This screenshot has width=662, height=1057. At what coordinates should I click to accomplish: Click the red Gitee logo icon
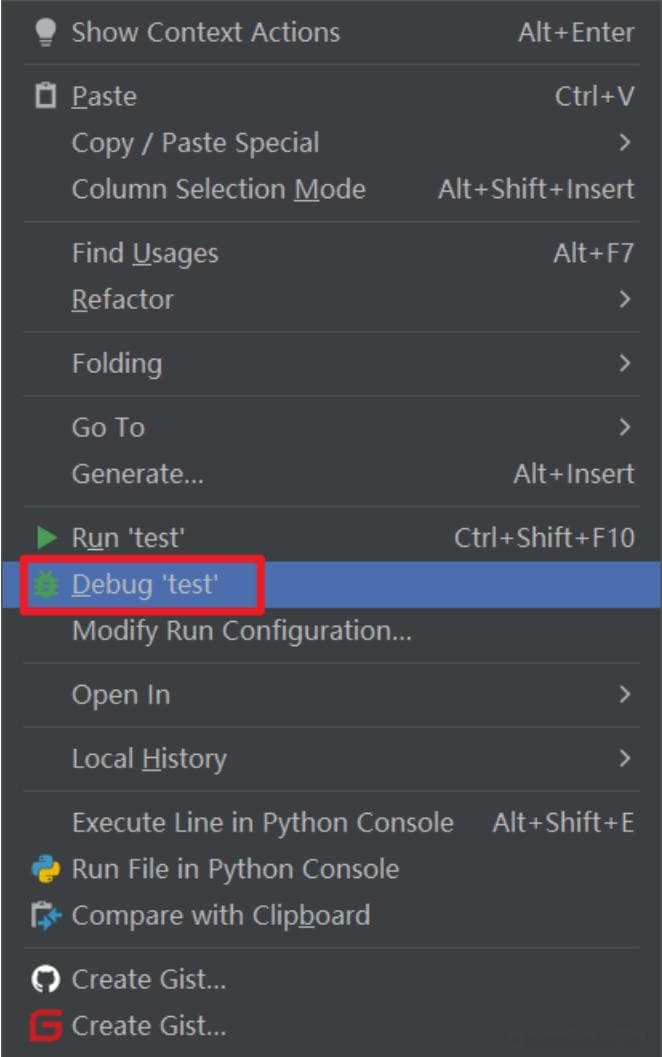click(x=46, y=1025)
